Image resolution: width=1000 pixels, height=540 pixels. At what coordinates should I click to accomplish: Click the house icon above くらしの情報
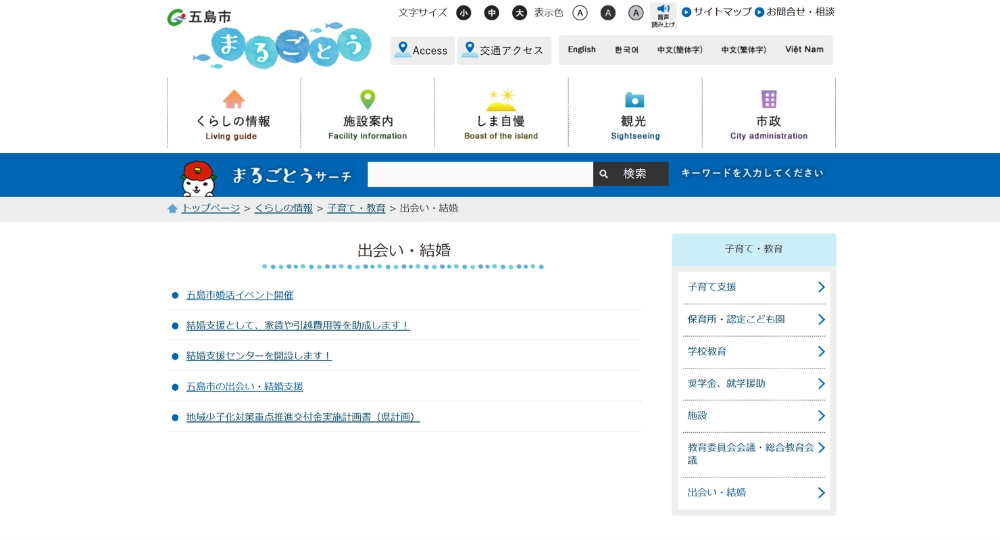click(233, 99)
